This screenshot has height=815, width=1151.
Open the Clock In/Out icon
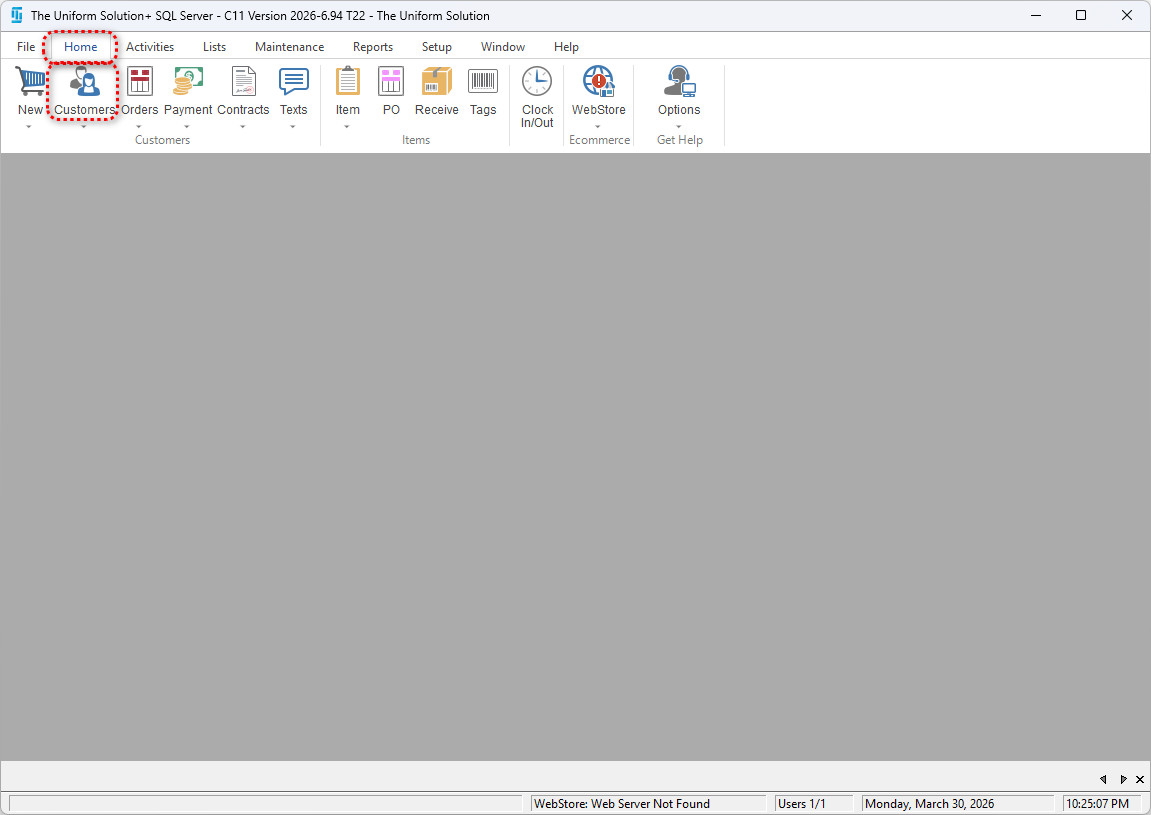coord(537,82)
